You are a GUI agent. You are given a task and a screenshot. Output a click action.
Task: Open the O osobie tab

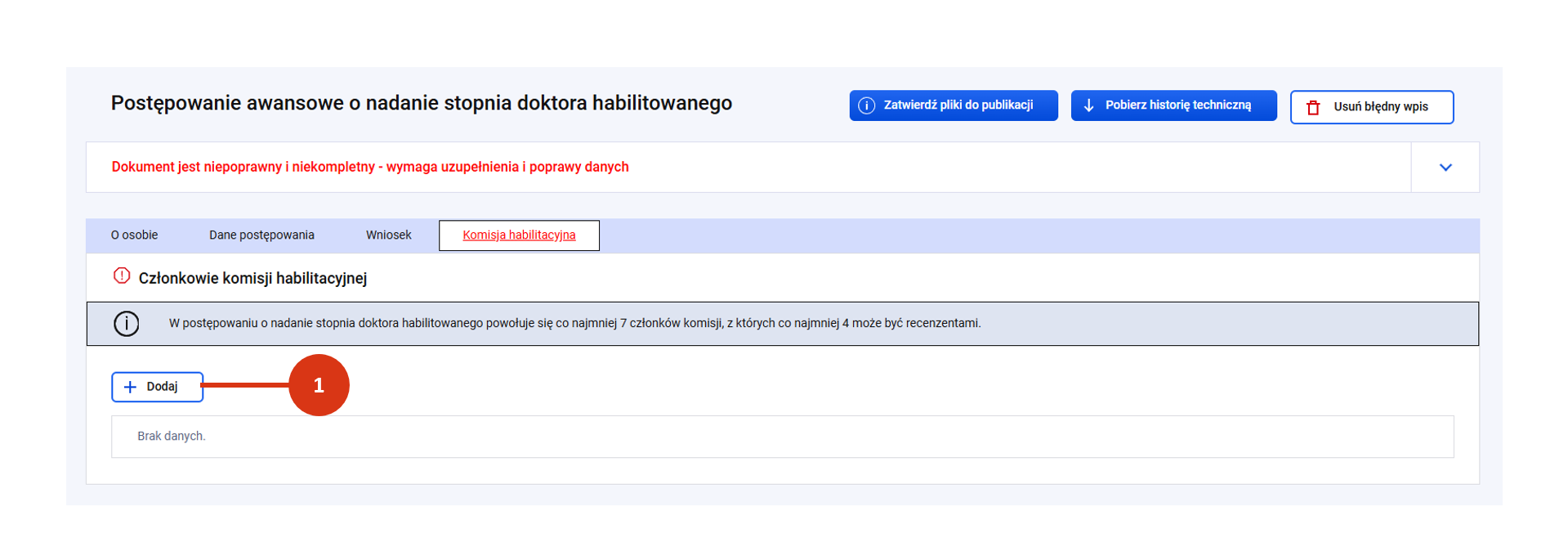click(x=135, y=235)
